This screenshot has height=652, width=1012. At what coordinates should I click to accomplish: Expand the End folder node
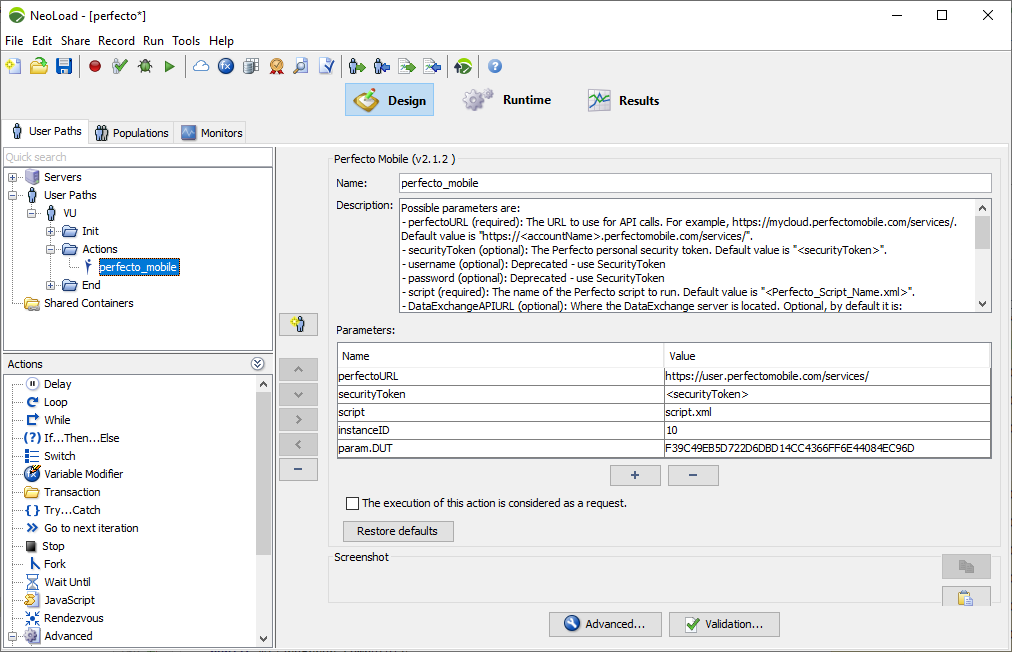pyautogui.click(x=50, y=285)
